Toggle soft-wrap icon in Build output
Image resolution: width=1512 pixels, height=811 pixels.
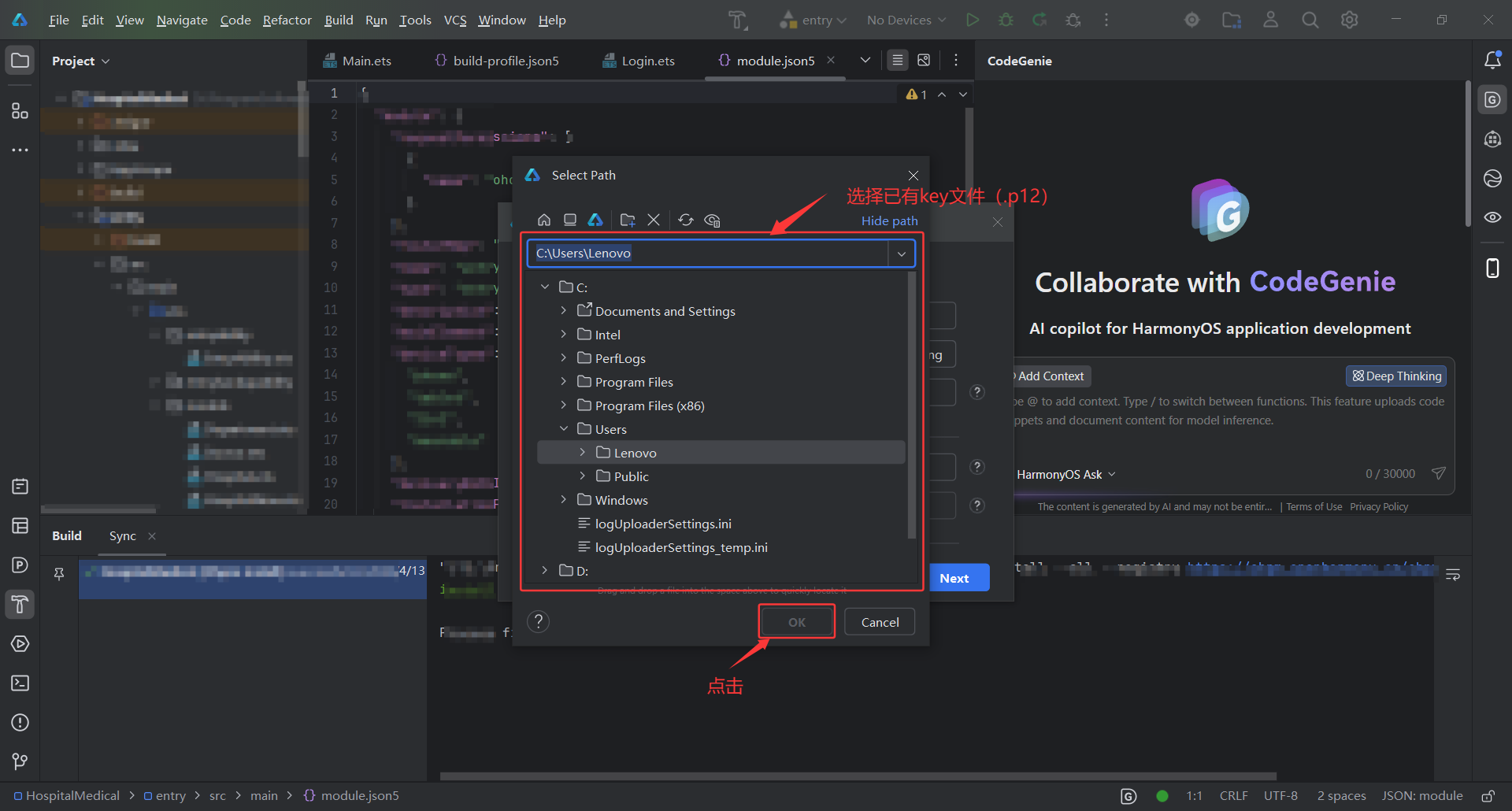tap(1453, 575)
